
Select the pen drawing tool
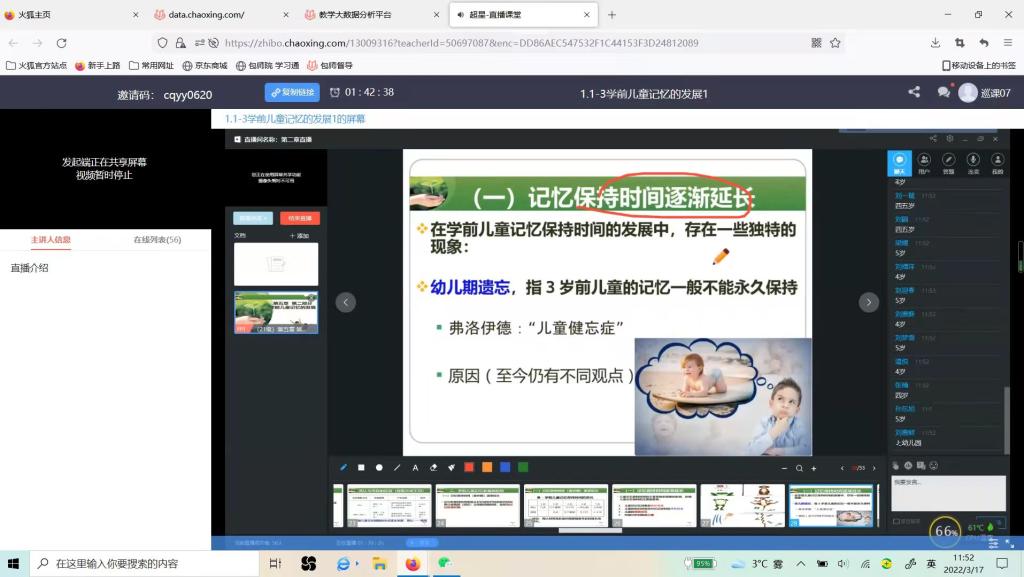pyautogui.click(x=344, y=467)
